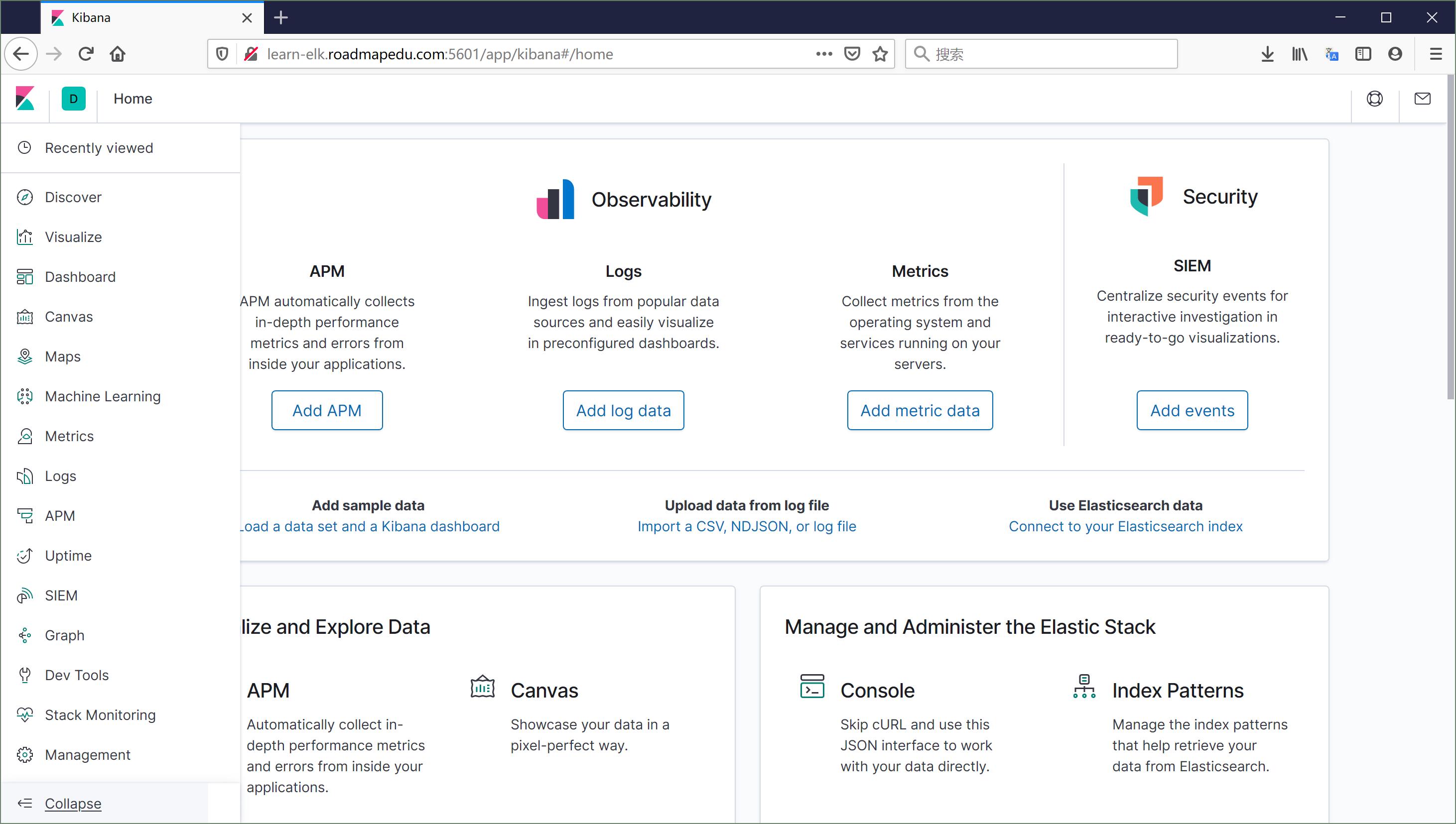Open the Discover section
This screenshot has width=1456, height=824.
coord(73,197)
